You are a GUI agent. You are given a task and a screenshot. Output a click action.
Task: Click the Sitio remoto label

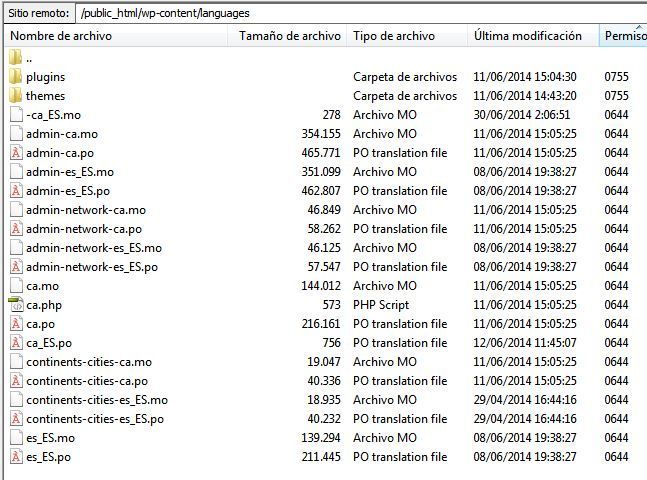pos(38,13)
